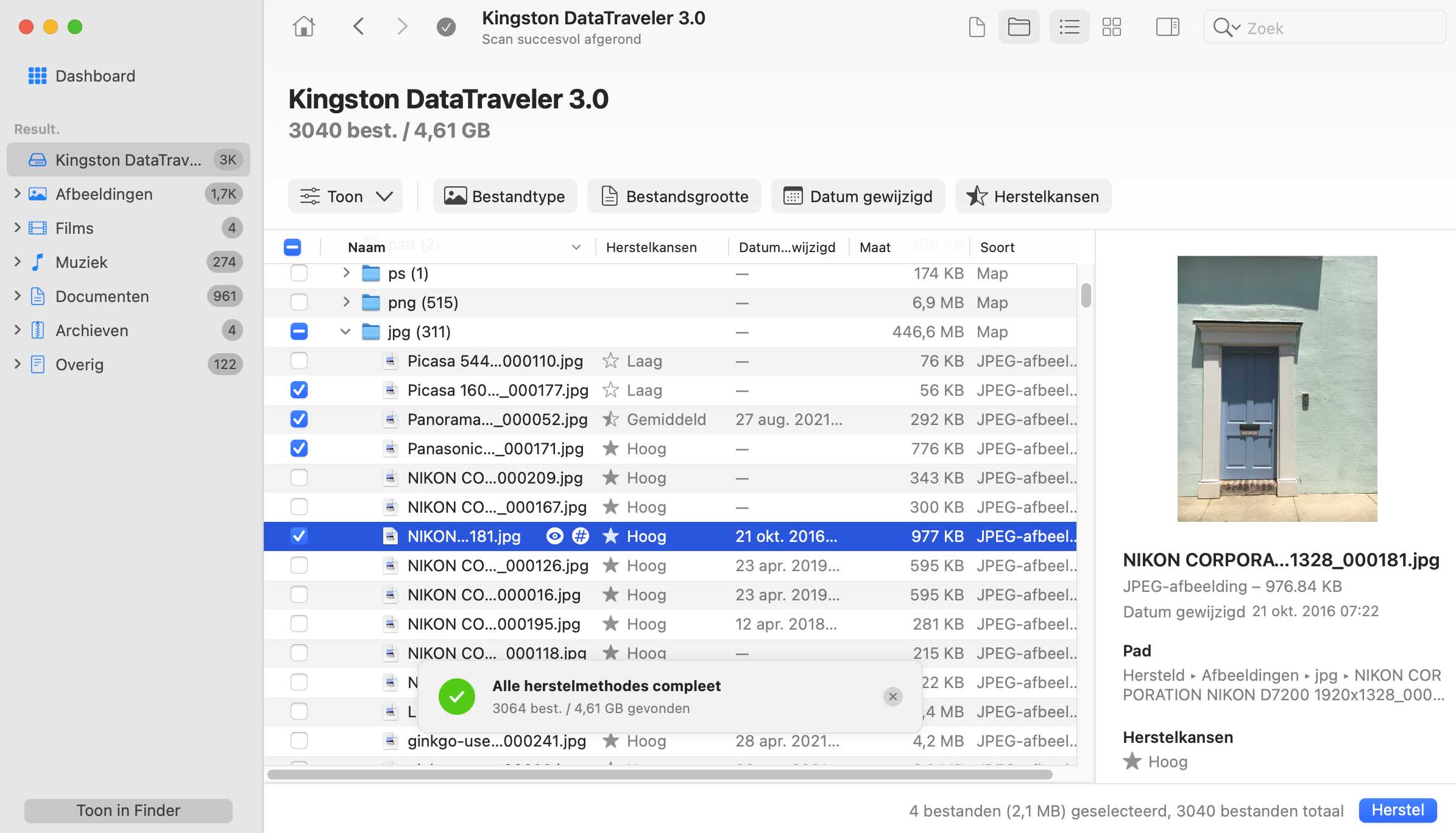Expand the Archieven sidebar category

[17, 330]
